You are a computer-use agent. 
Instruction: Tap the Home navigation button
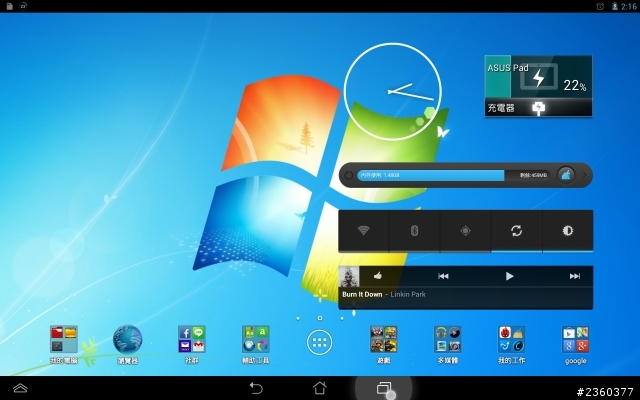(320, 388)
